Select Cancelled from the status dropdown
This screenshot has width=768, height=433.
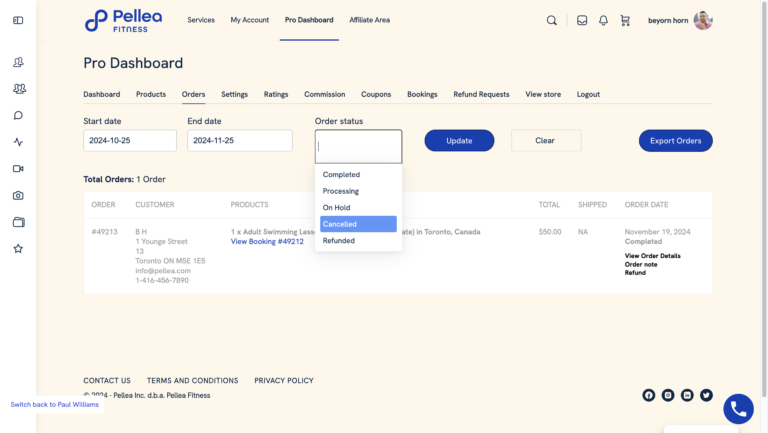tap(358, 224)
